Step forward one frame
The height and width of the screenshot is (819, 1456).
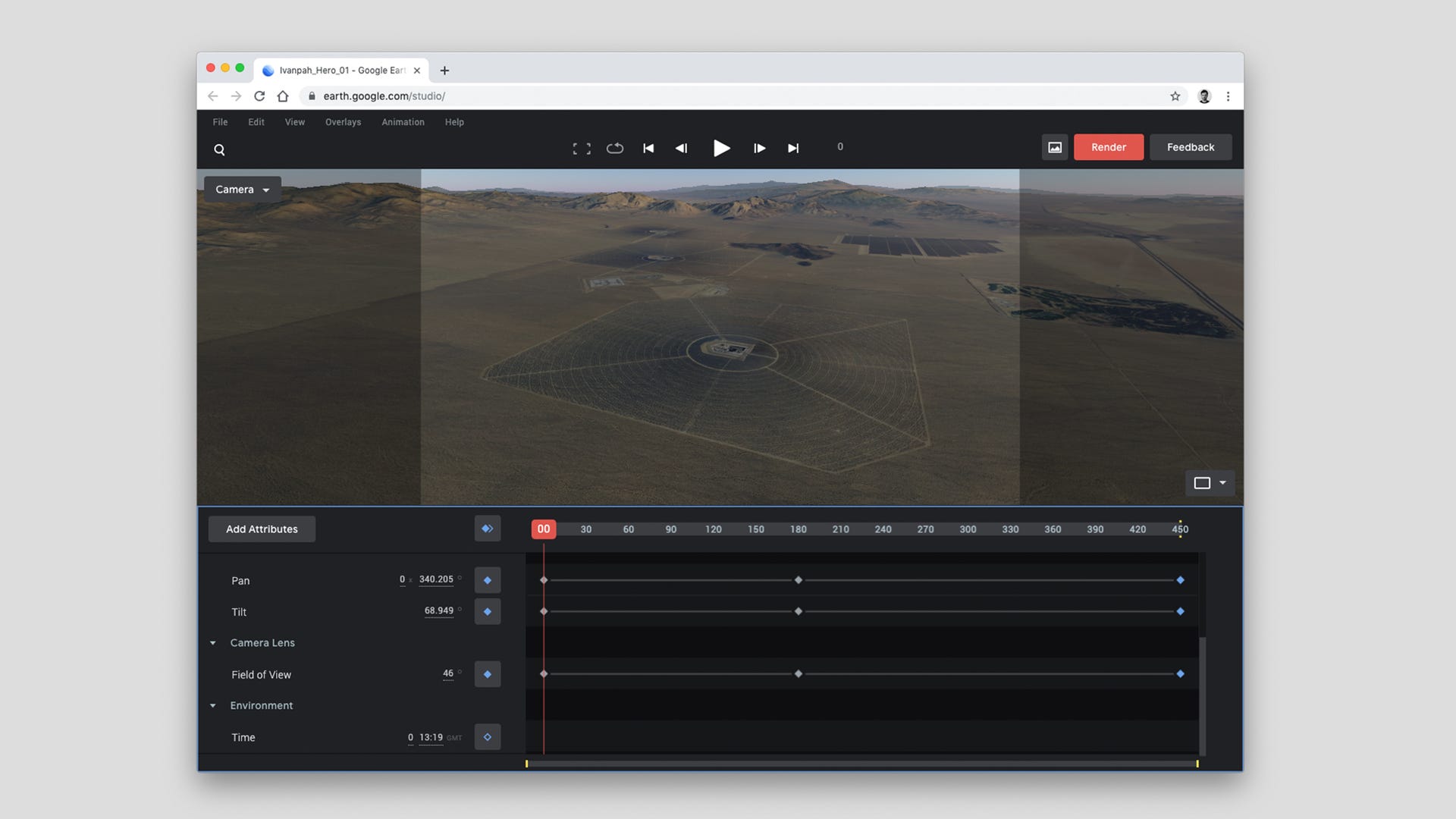click(x=759, y=148)
